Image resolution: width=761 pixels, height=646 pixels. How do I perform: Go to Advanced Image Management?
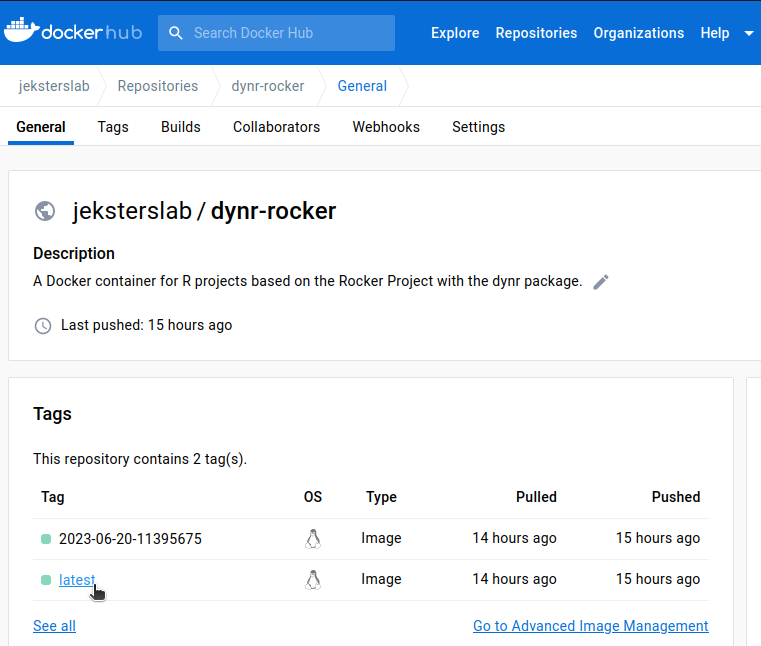(591, 626)
